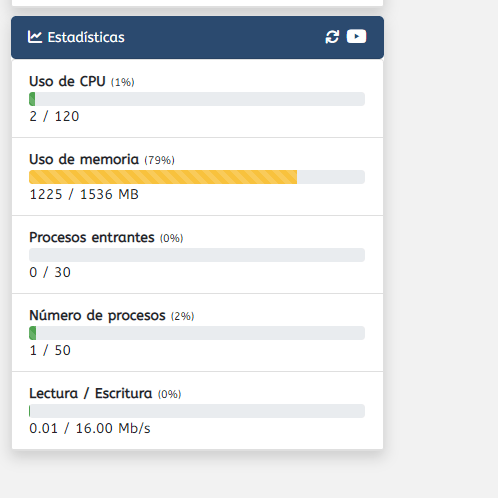This screenshot has width=498, height=498.
Task: Click the Estadísticas panel title
Action: (x=86, y=37)
